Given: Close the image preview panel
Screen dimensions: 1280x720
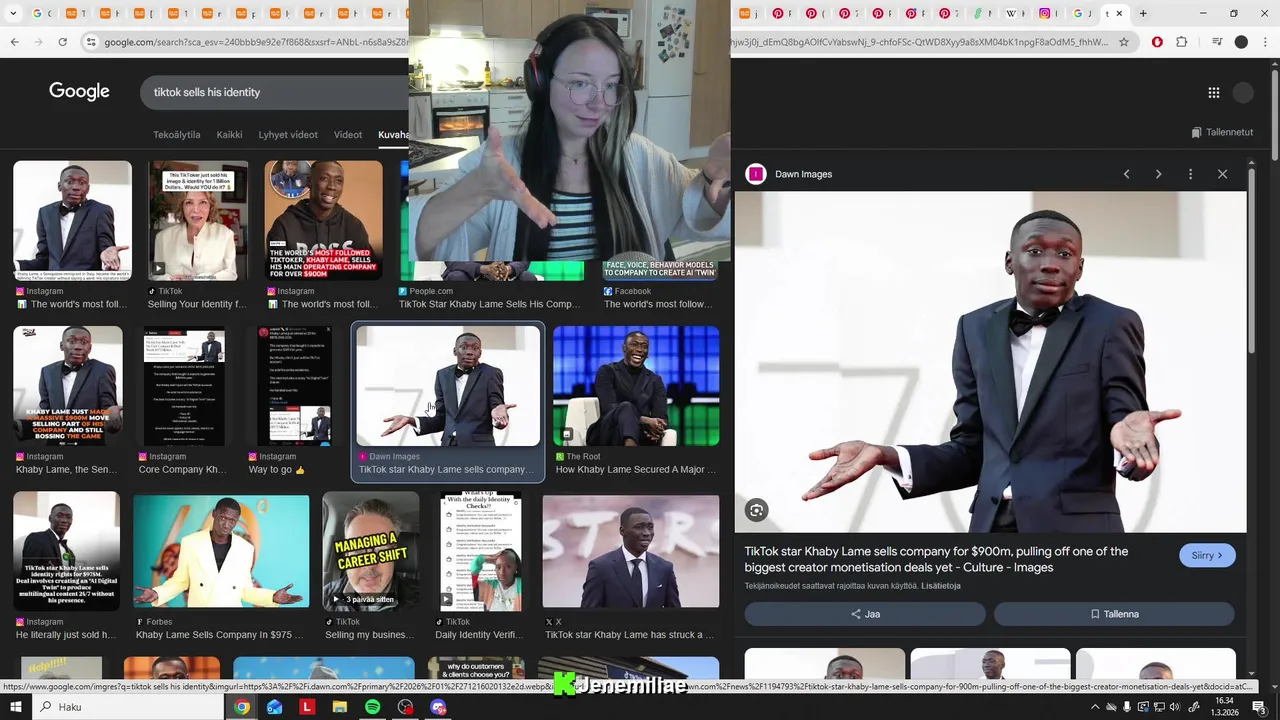Looking at the screenshot, I should (x=1222, y=174).
